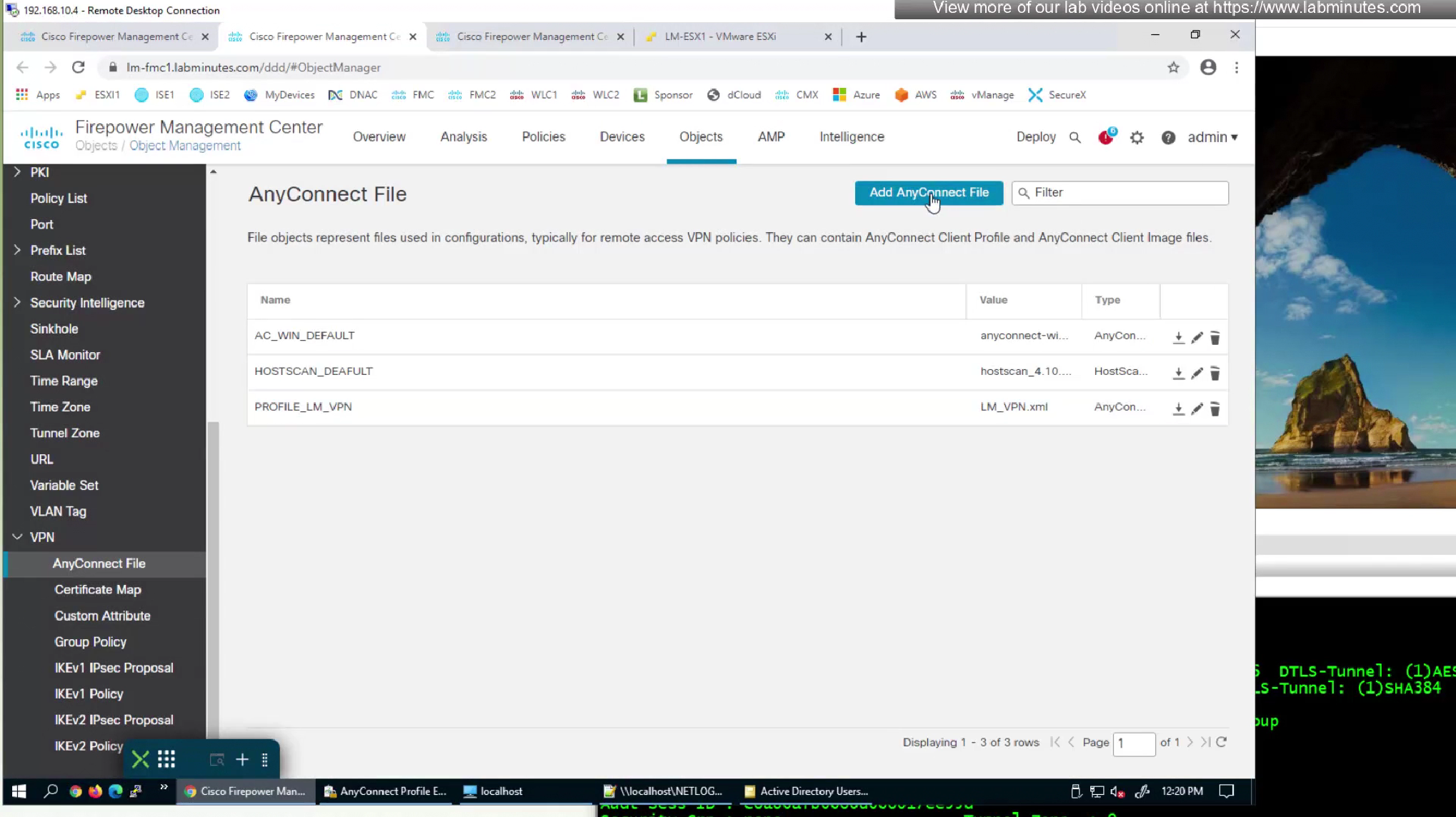Select Group Policy in the sidebar

[x=91, y=641]
